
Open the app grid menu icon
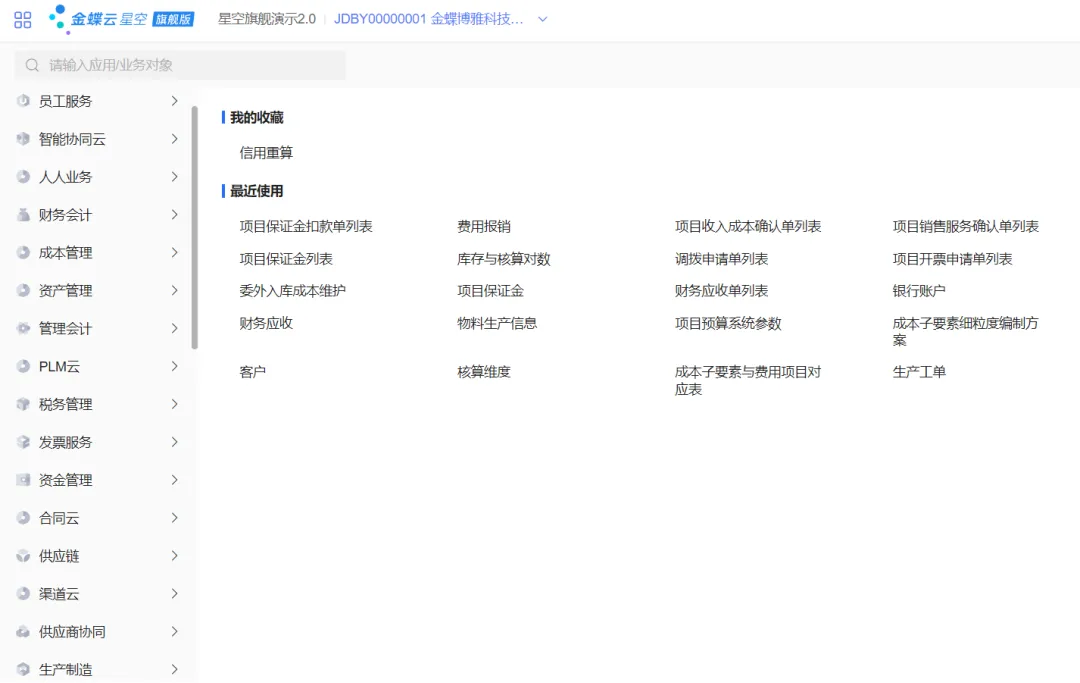point(23,19)
